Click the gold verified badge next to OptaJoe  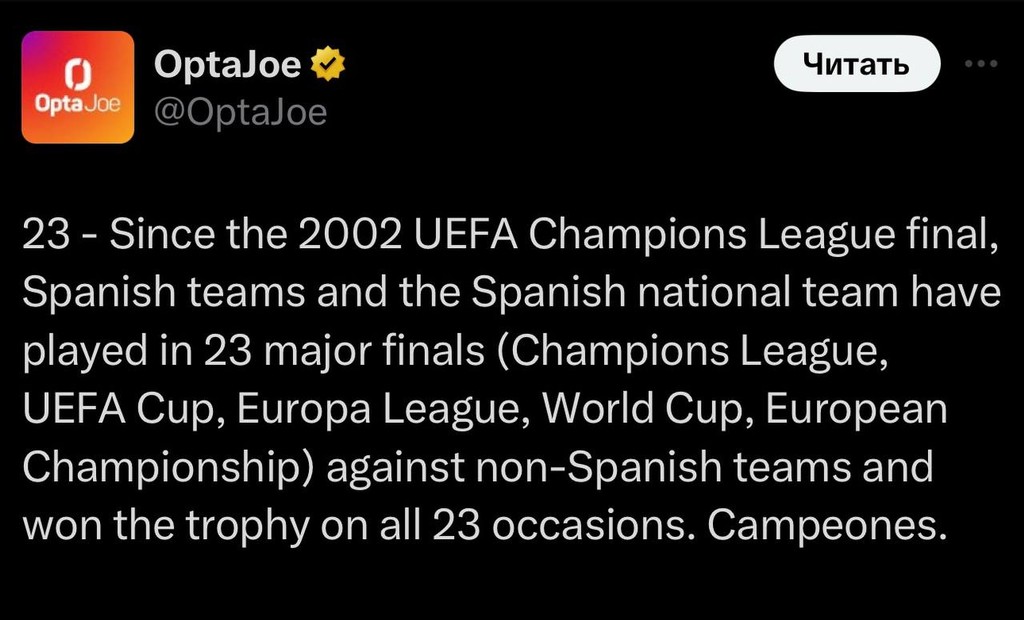[327, 64]
